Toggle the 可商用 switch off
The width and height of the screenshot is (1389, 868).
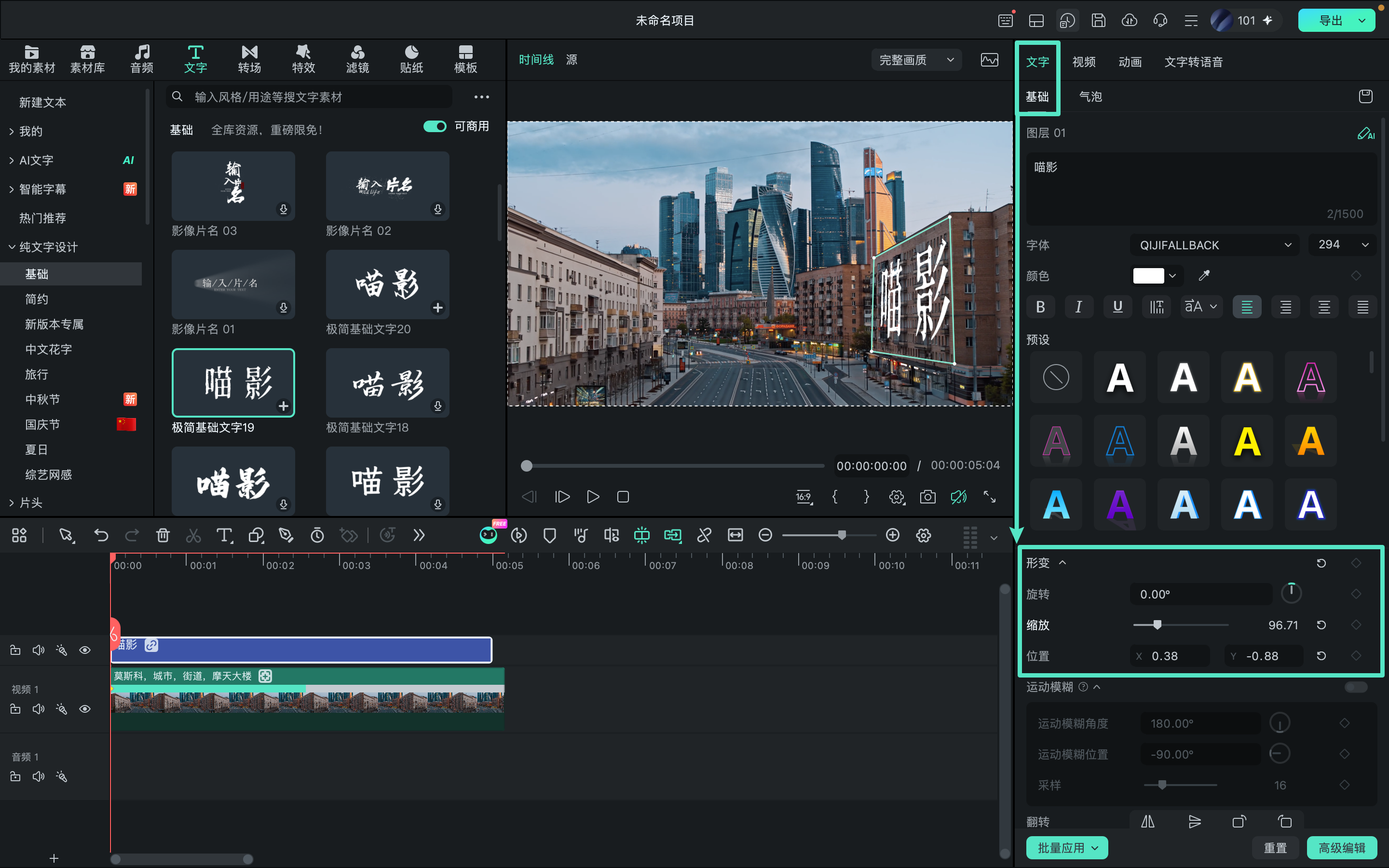point(435,126)
